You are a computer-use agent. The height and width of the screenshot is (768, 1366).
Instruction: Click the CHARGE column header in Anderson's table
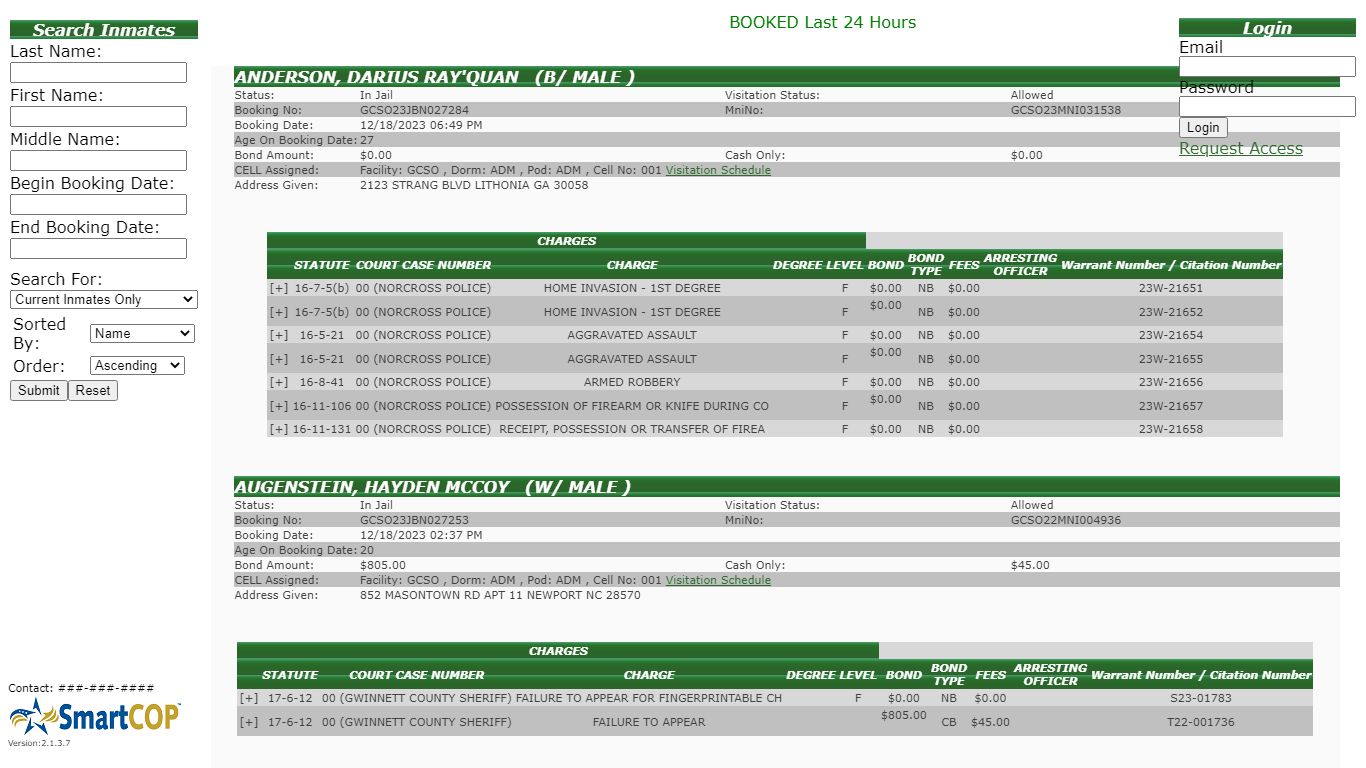coord(632,265)
